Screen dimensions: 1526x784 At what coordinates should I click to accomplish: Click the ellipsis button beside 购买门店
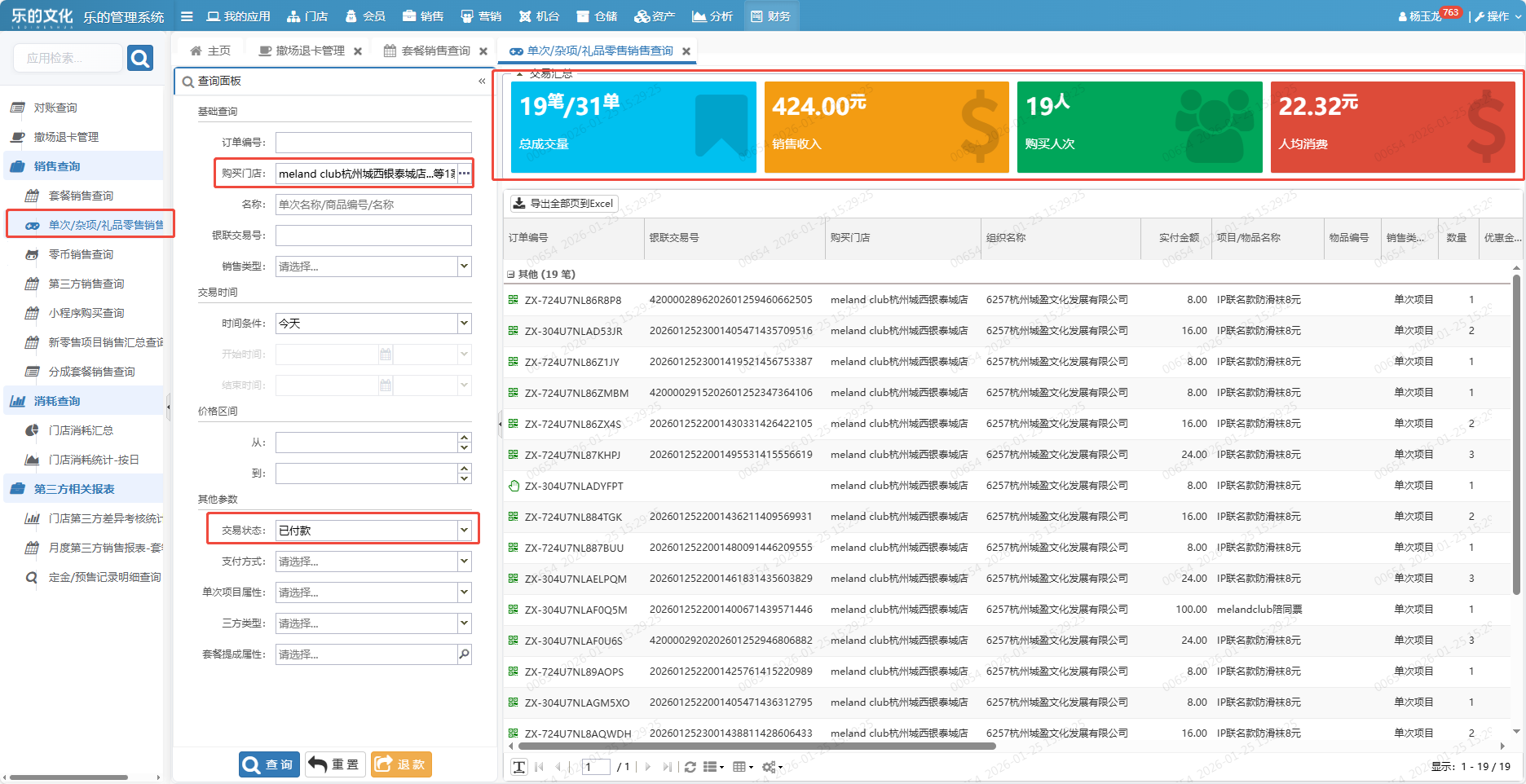click(x=464, y=174)
